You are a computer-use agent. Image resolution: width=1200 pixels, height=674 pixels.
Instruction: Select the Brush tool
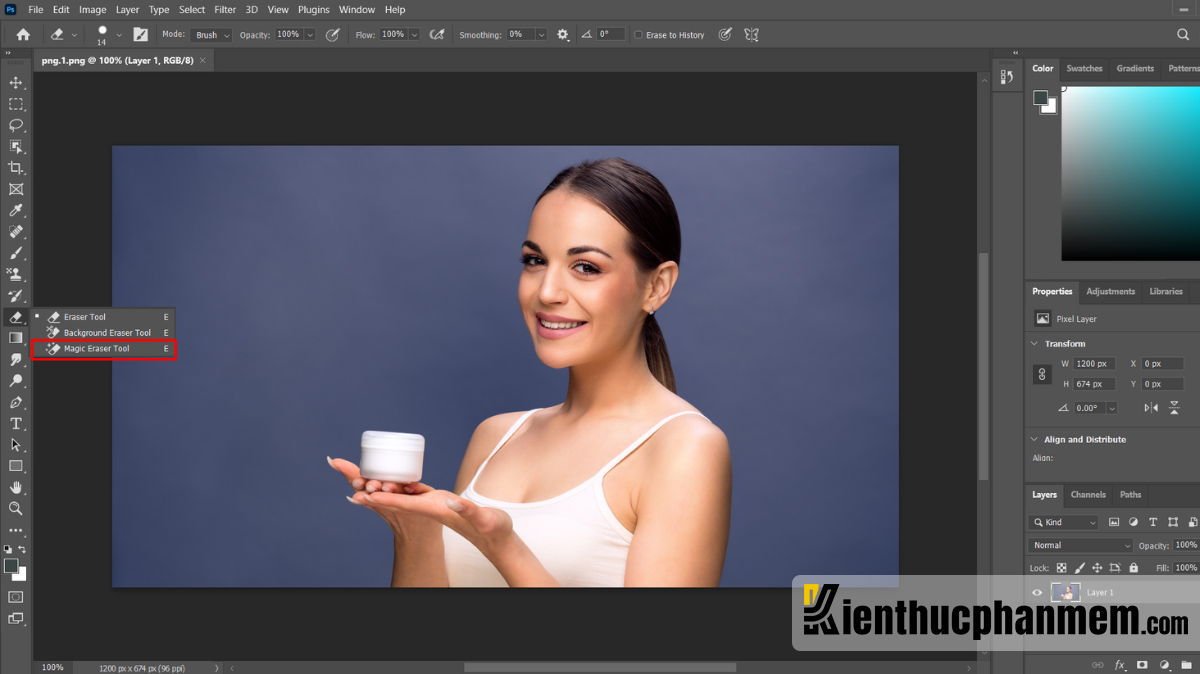click(16, 253)
